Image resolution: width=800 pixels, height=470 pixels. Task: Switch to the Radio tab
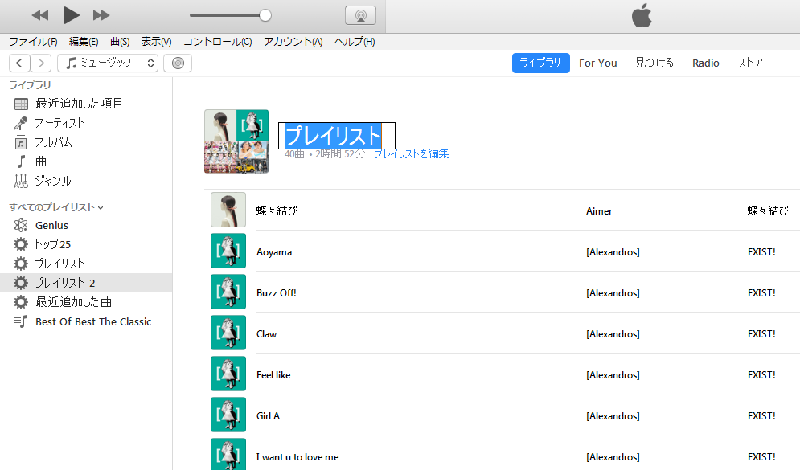pyautogui.click(x=706, y=63)
